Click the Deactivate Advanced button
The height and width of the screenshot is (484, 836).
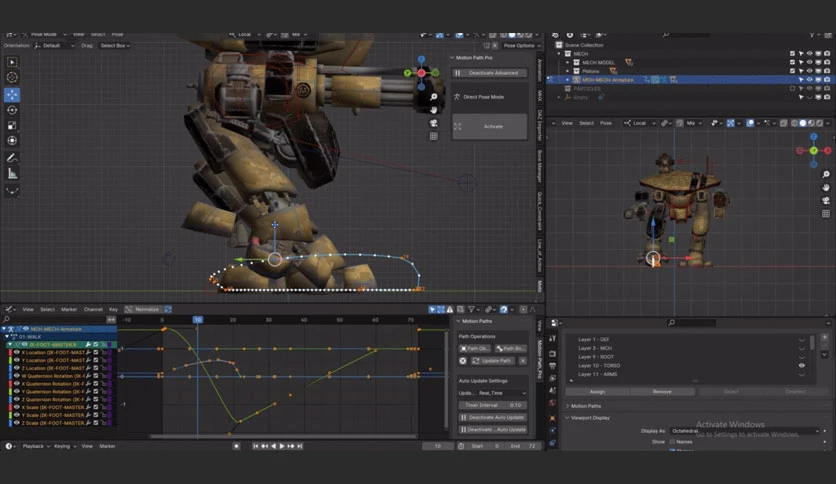[x=489, y=73]
